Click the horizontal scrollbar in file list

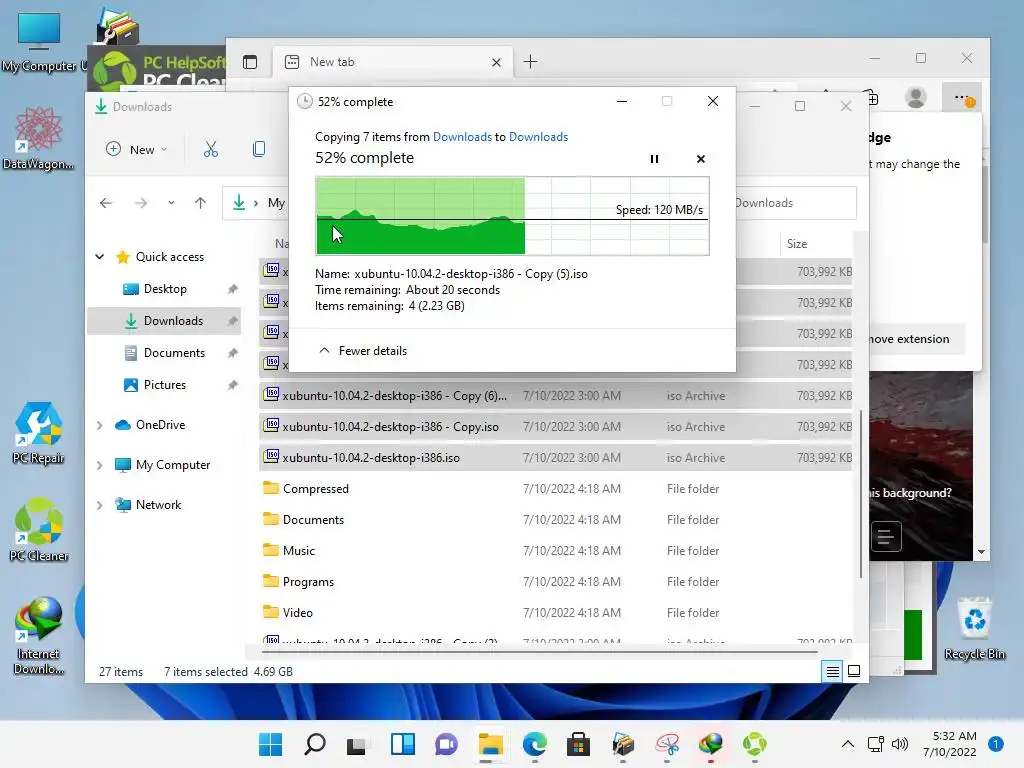click(x=539, y=651)
